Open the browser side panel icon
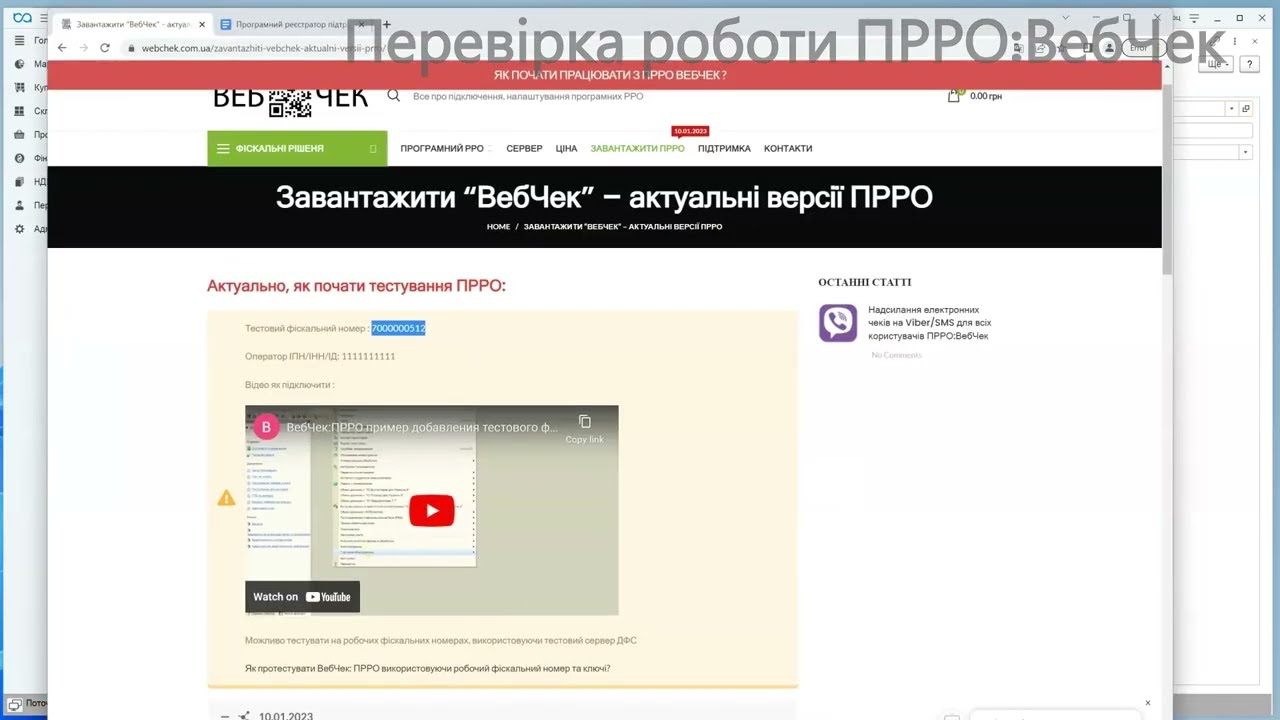The image size is (1280, 720). pyautogui.click(x=1086, y=48)
